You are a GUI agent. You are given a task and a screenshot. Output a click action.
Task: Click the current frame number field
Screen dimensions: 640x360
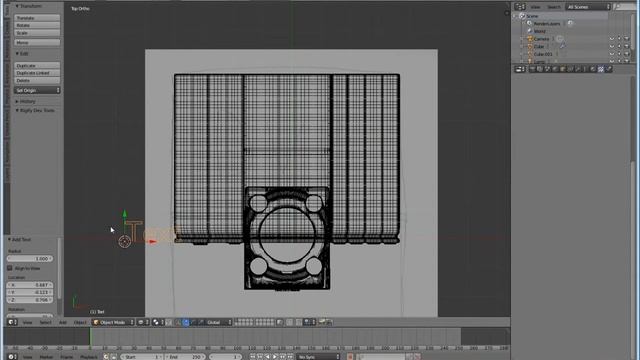point(225,357)
